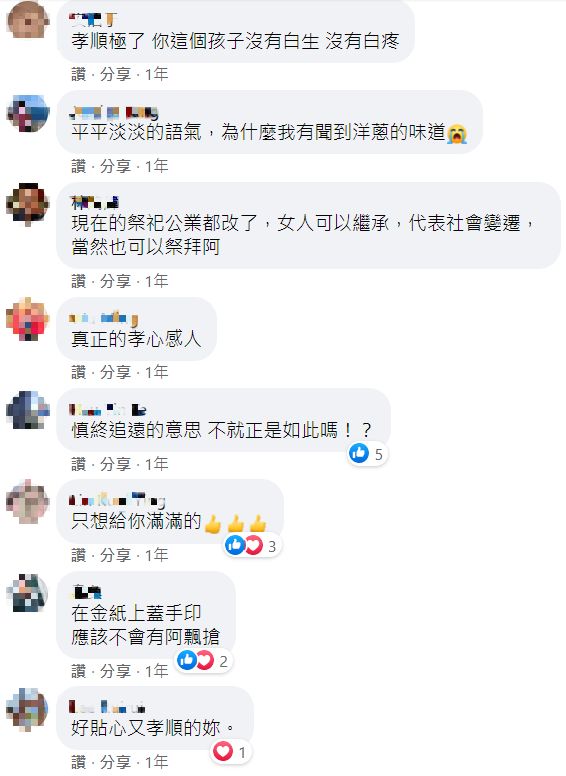Share the 在金紙上蓋手印 comment
The width and height of the screenshot is (566, 776).
[x=115, y=671]
